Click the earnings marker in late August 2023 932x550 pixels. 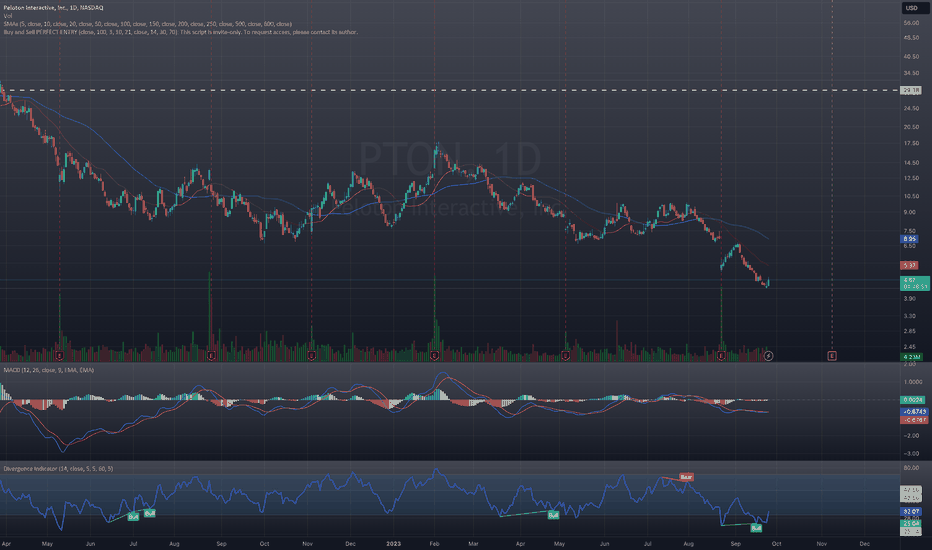coord(721,356)
